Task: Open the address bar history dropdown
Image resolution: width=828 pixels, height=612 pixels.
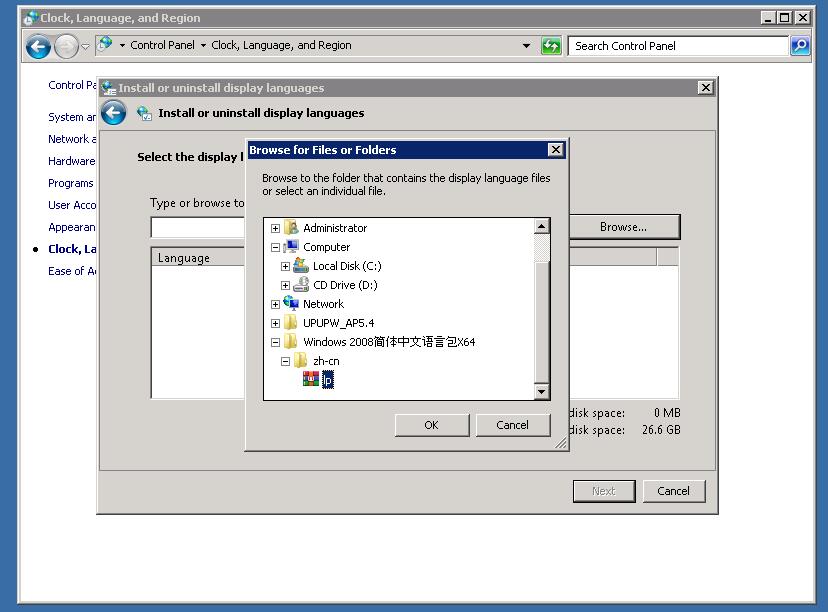Action: 526,46
